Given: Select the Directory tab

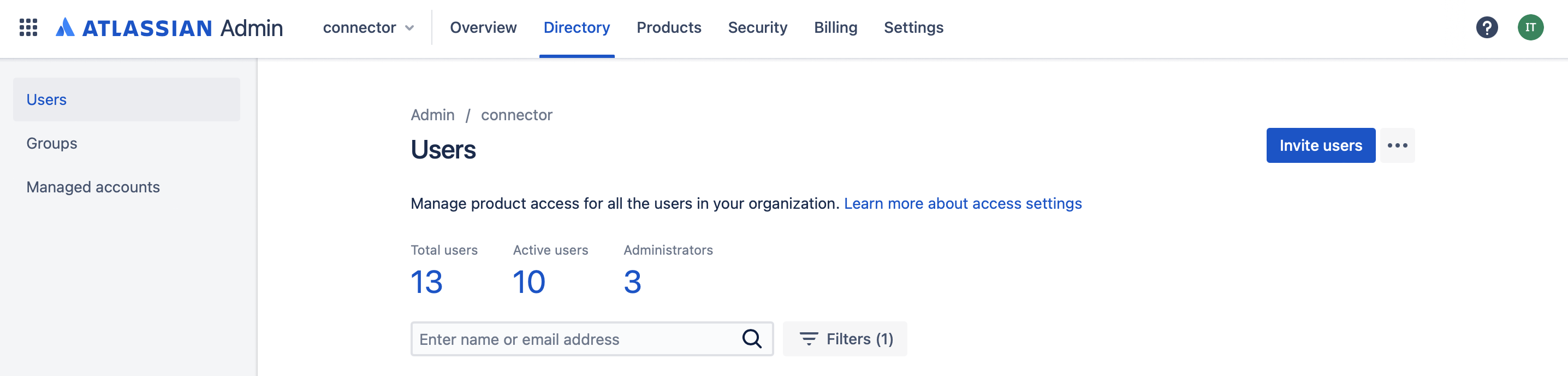Looking at the screenshot, I should coord(577,27).
